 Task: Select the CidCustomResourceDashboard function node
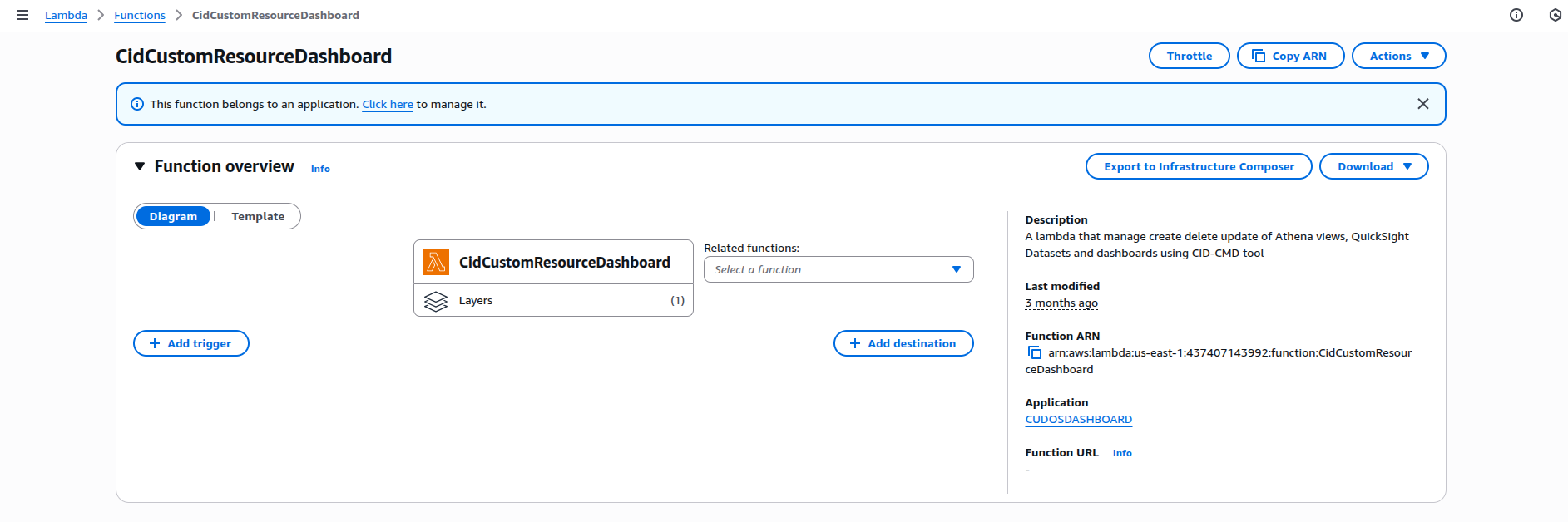pyautogui.click(x=553, y=262)
